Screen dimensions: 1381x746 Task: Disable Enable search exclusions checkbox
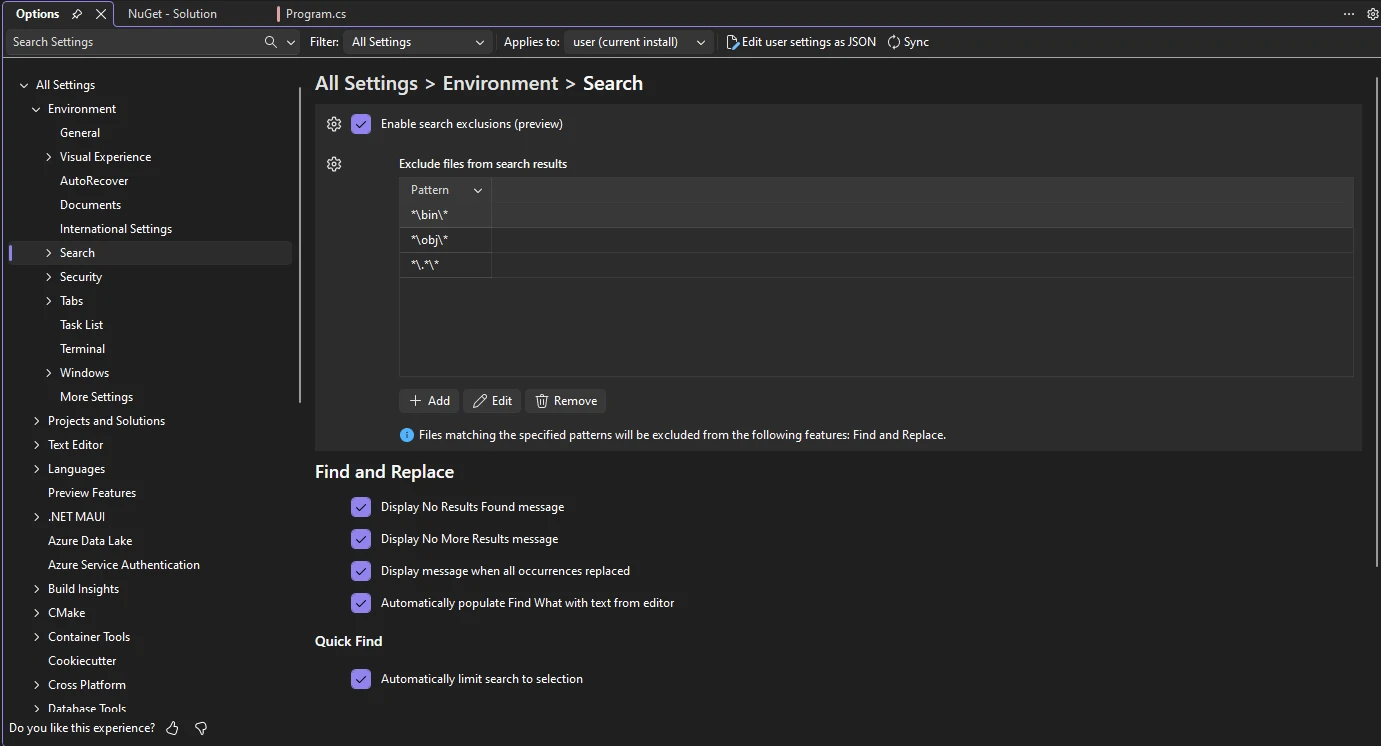(361, 124)
